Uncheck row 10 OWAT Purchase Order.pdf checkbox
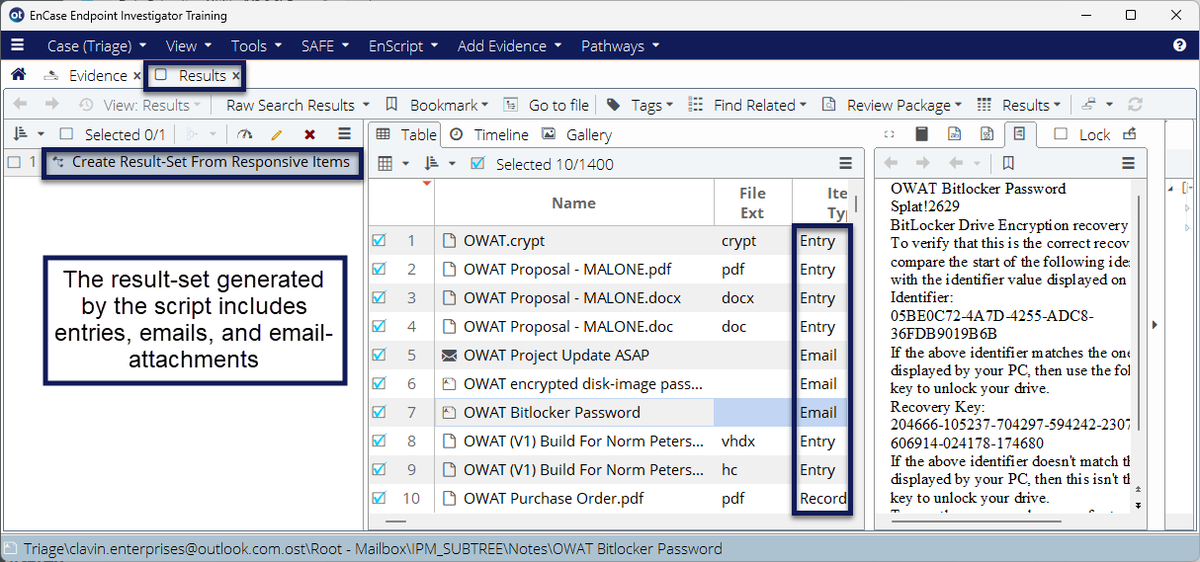 379,498
